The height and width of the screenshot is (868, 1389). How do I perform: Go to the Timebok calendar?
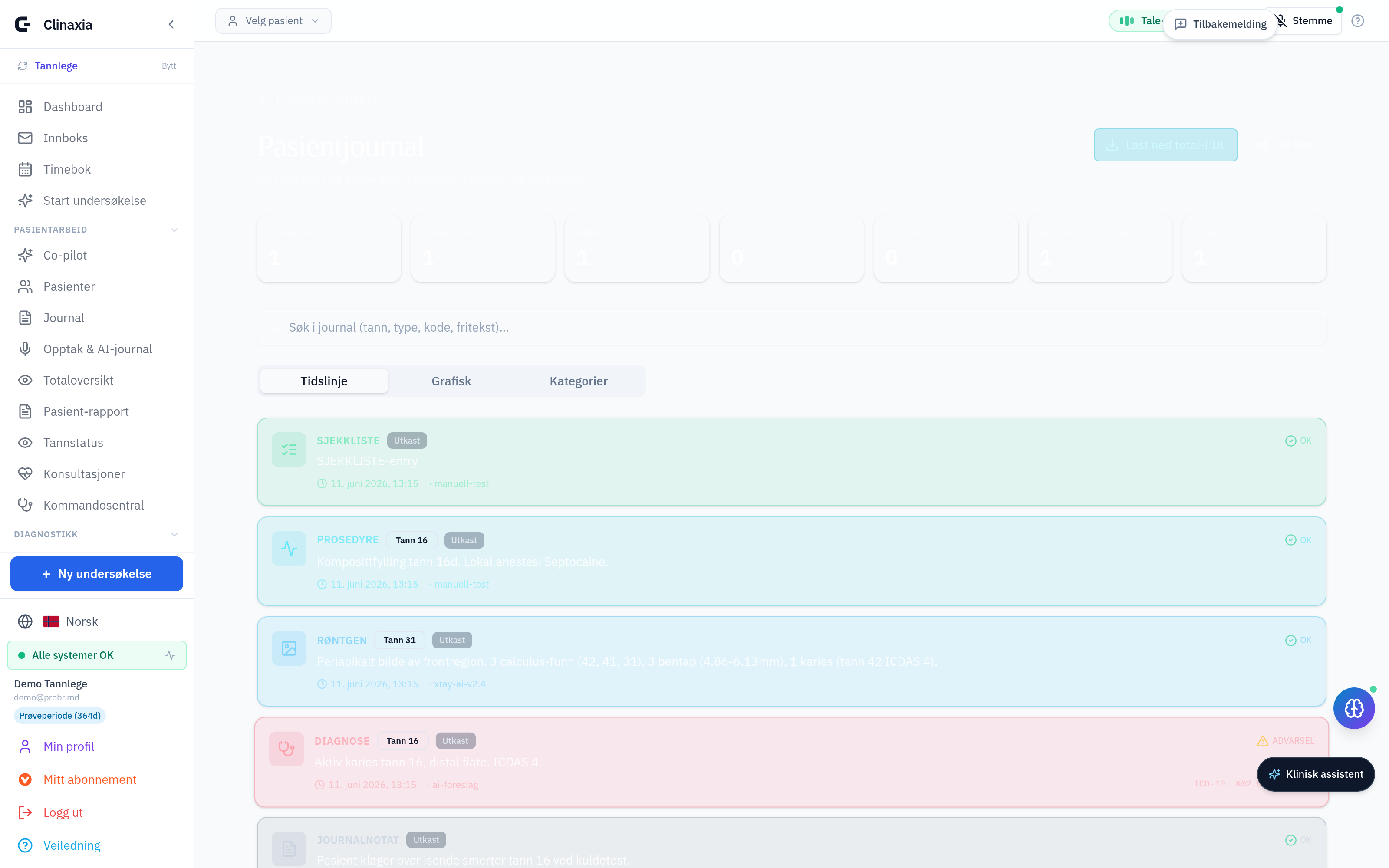point(96,169)
